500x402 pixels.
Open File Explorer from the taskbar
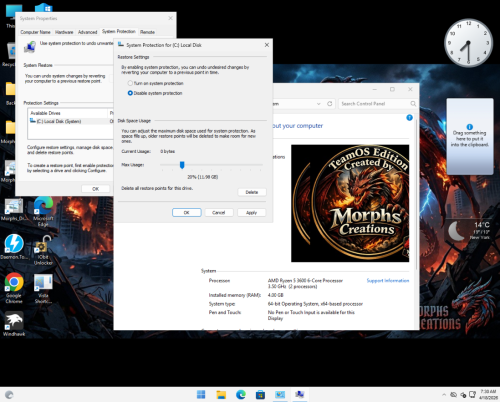coord(221,395)
